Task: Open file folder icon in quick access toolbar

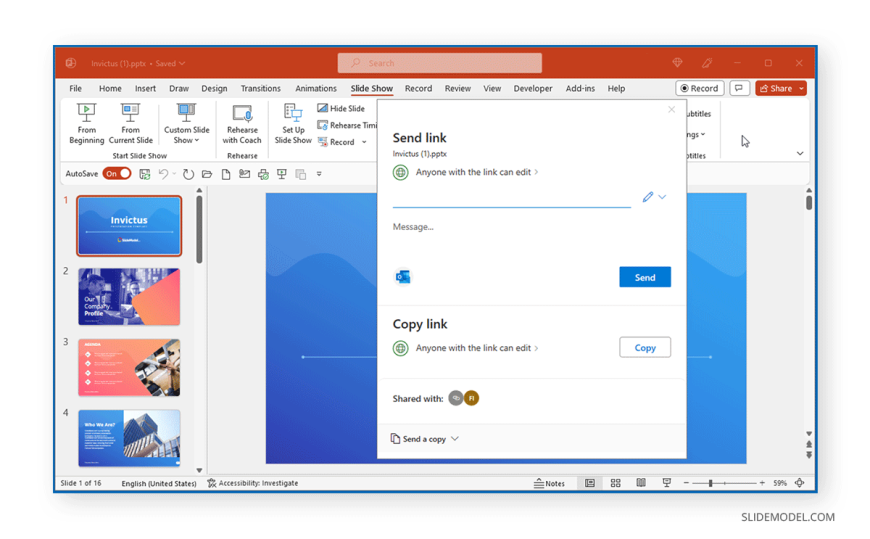Action: (x=207, y=174)
